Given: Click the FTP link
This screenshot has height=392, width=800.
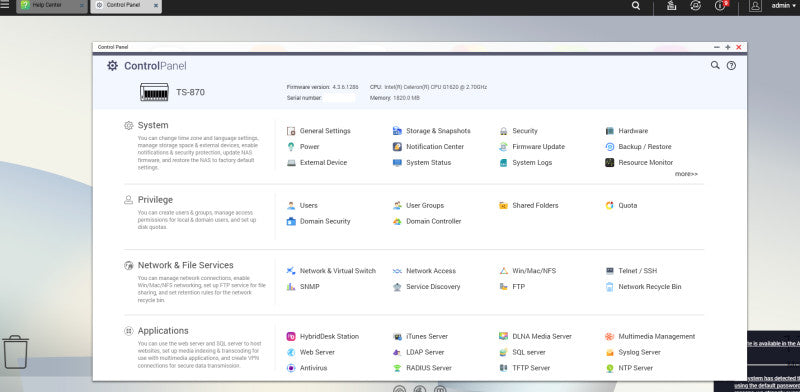Looking at the screenshot, I should pos(518,287).
